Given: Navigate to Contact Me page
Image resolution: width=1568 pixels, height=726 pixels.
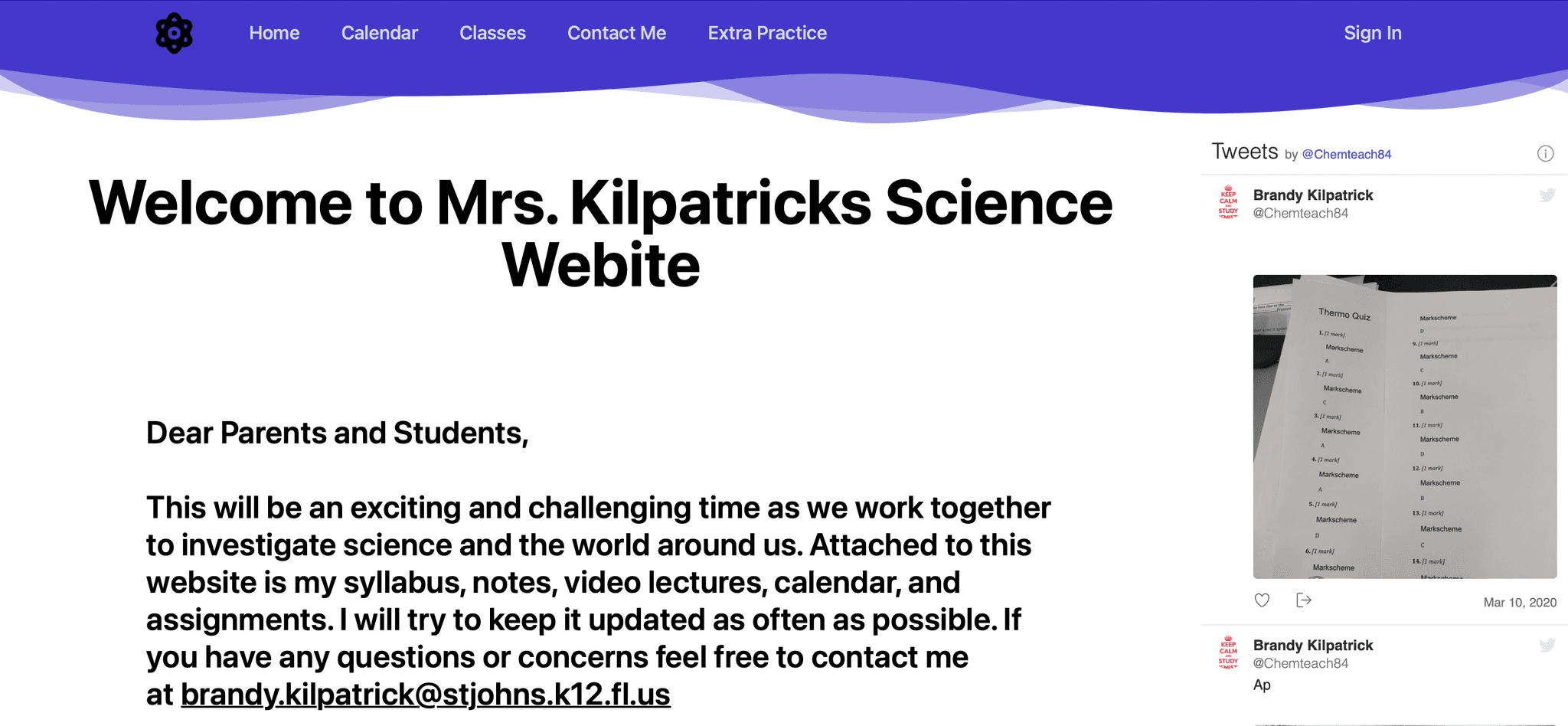Looking at the screenshot, I should coord(616,33).
